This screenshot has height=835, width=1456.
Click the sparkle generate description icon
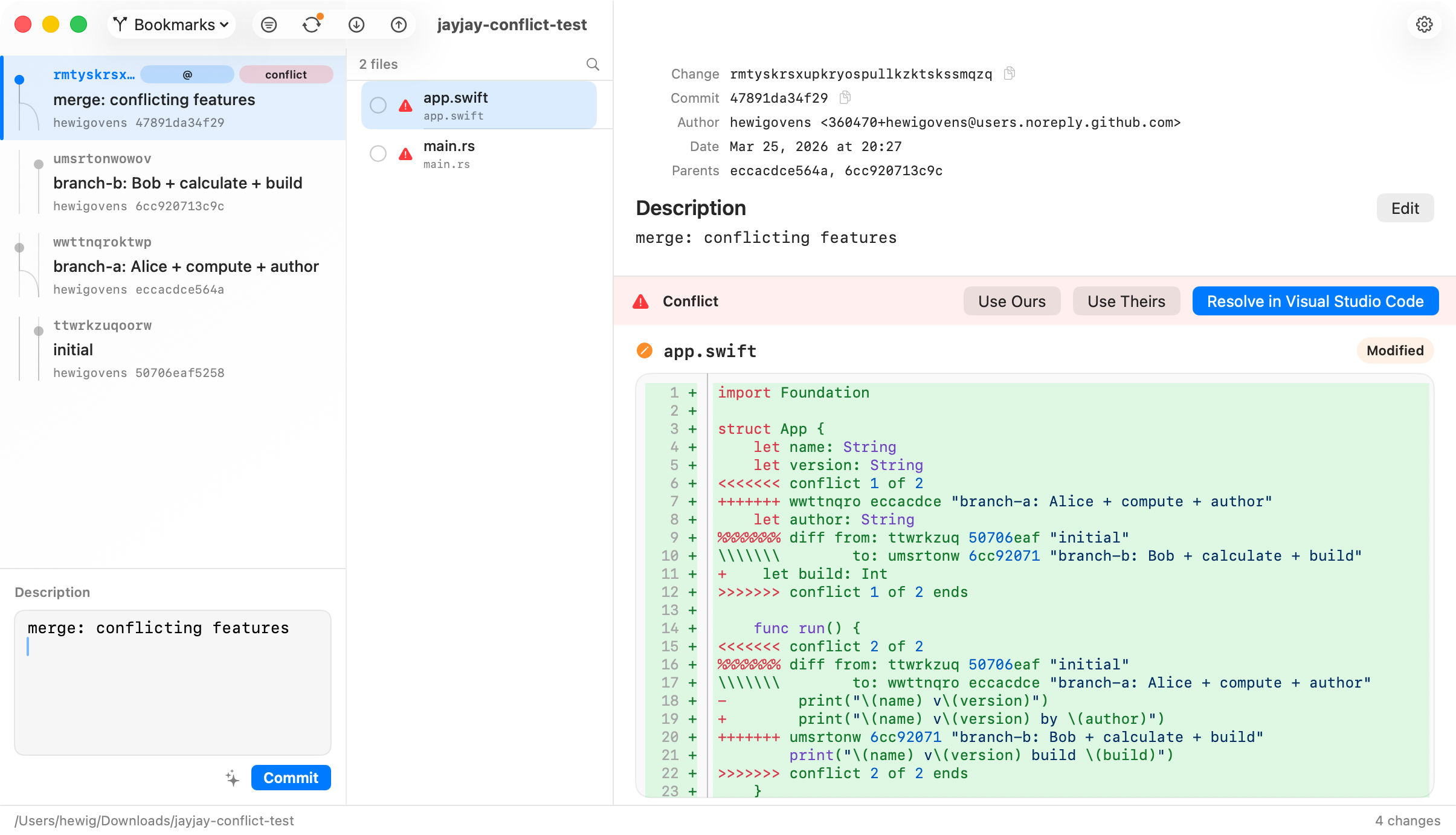coord(233,778)
